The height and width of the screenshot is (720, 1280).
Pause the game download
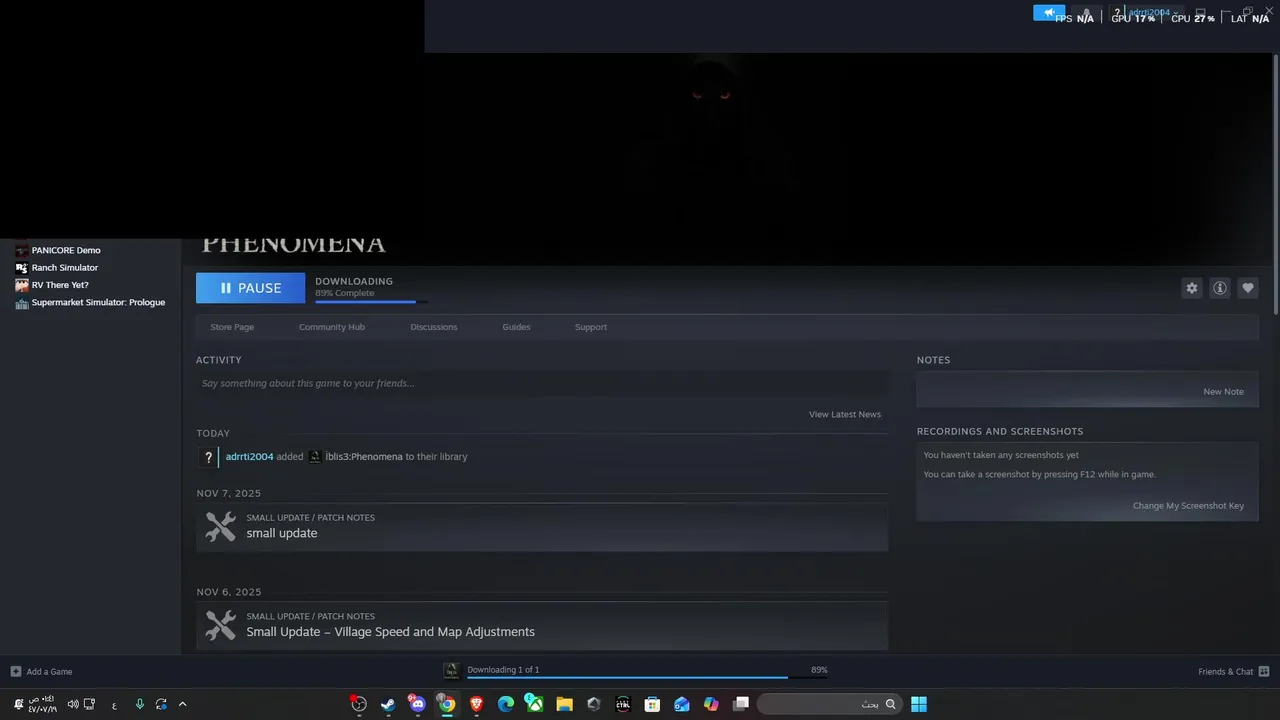coord(250,288)
